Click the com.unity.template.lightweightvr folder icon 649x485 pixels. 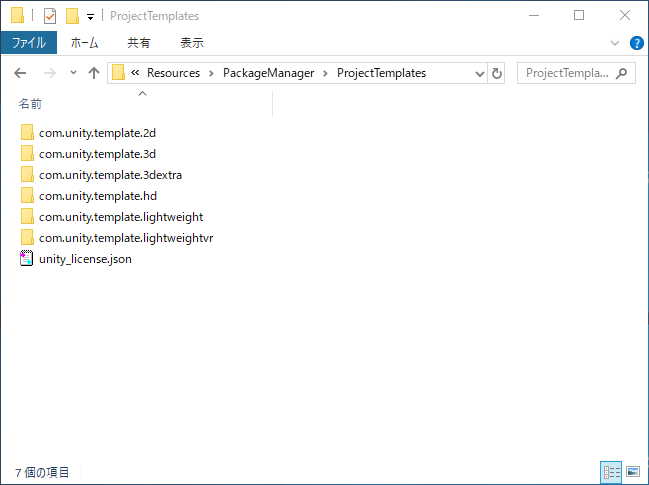(x=27, y=238)
